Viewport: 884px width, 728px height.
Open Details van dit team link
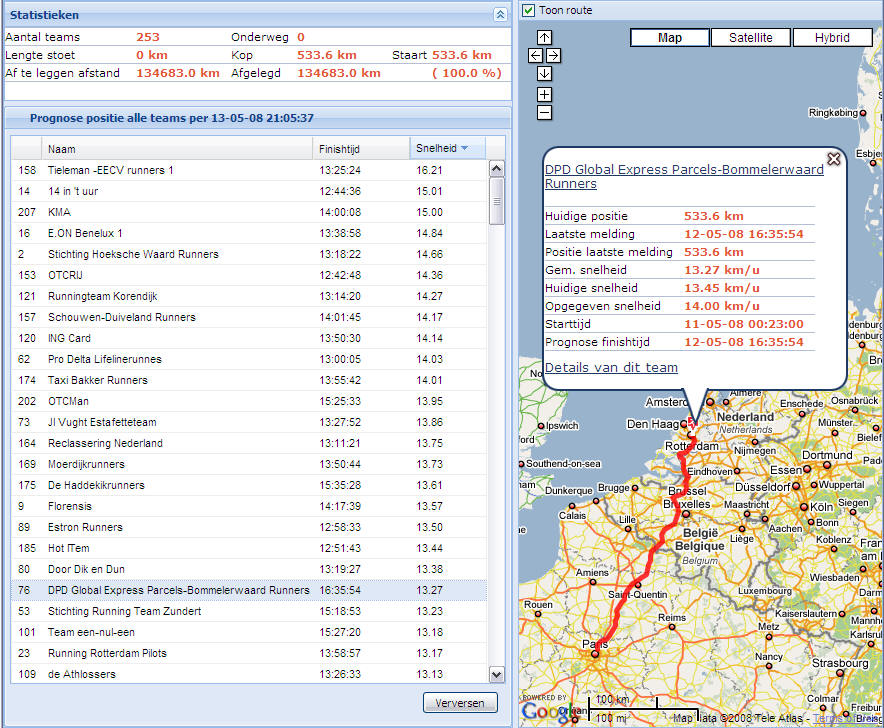coord(611,368)
